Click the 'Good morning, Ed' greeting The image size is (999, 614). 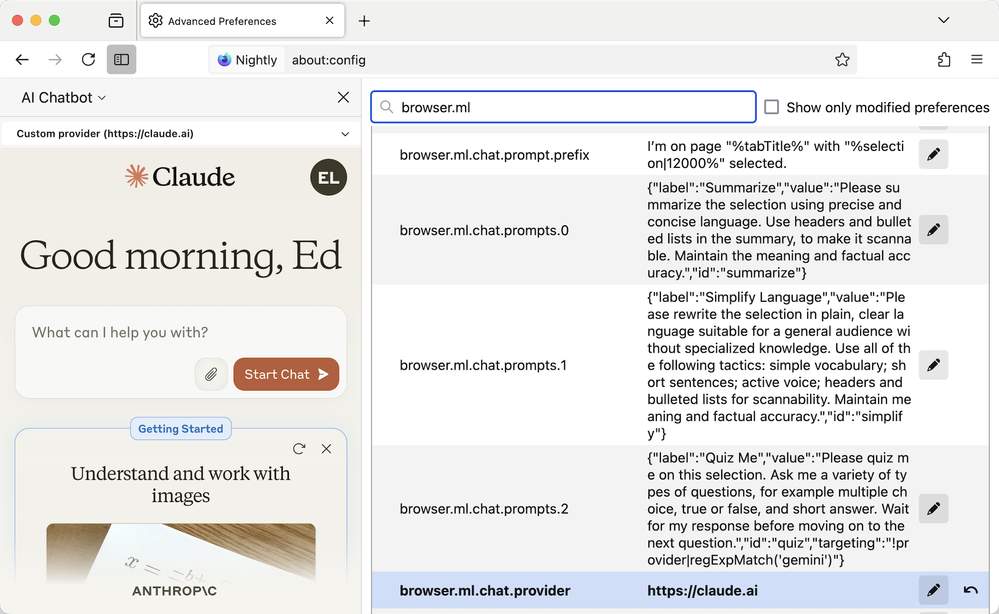(x=181, y=256)
